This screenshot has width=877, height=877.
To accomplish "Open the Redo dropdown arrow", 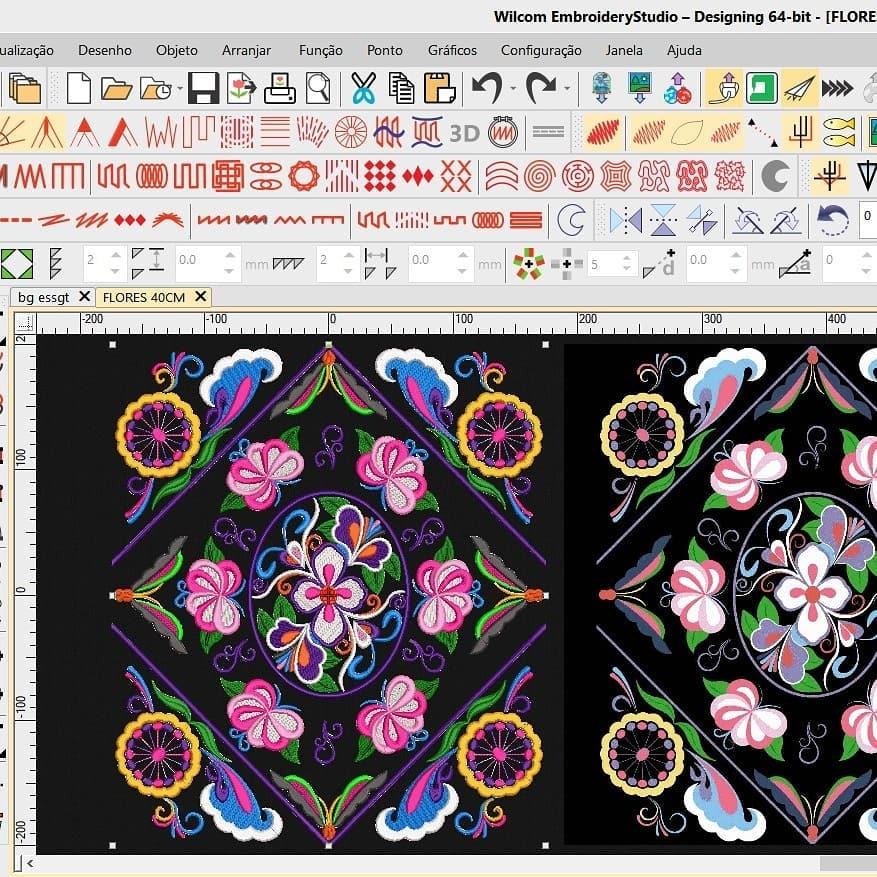I will tap(567, 90).
